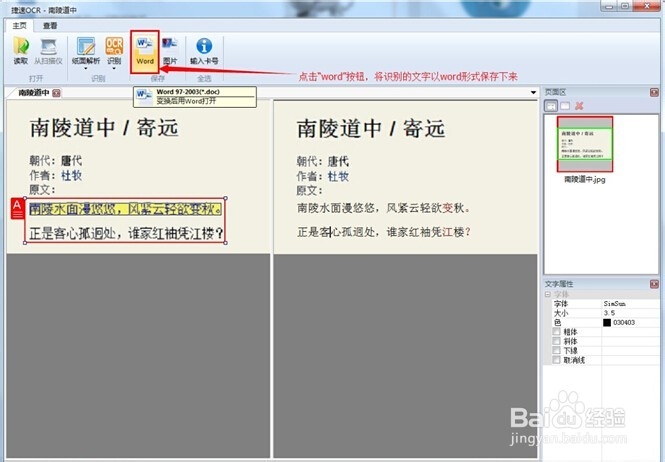The image size is (665, 462).
Task: Click 正是客心孤迥处 line in source image
Action: click(126, 233)
